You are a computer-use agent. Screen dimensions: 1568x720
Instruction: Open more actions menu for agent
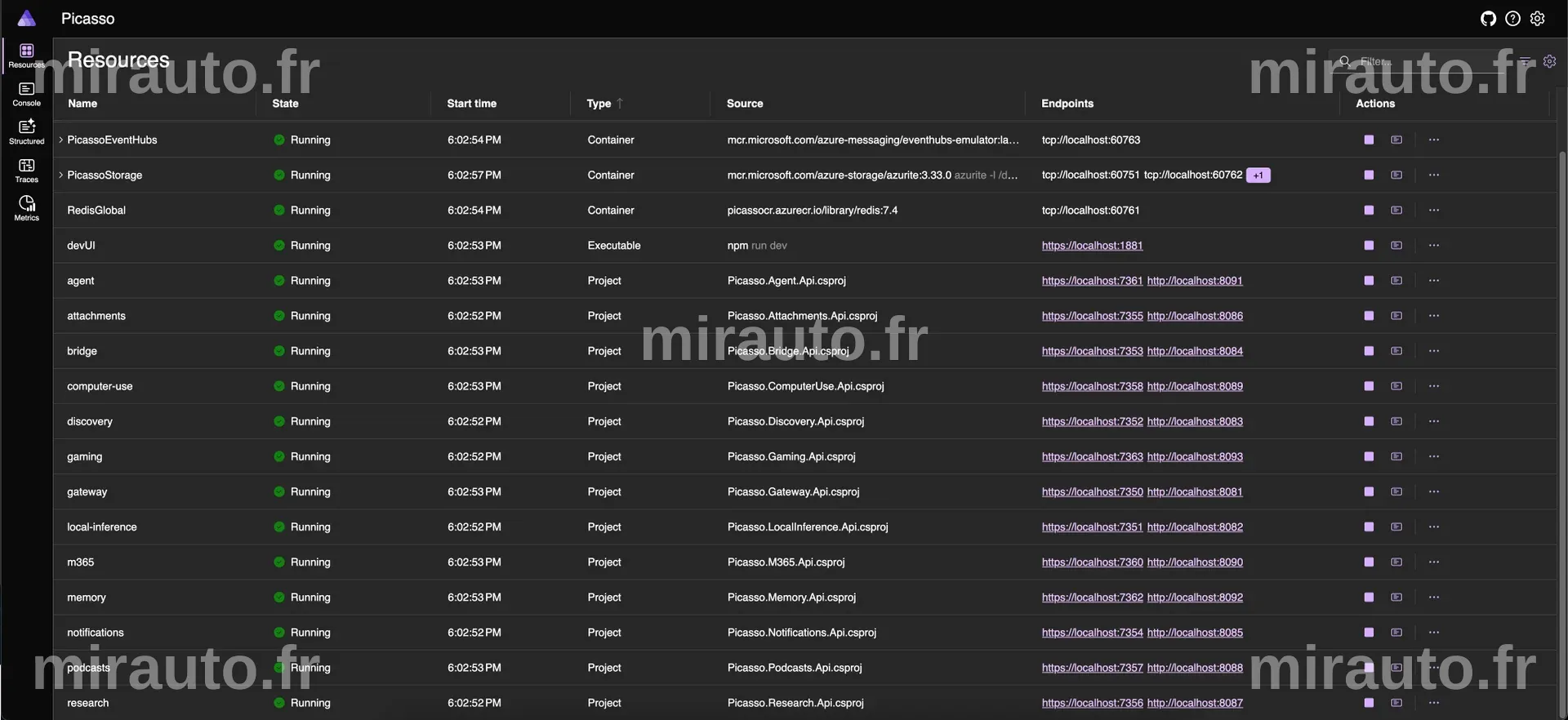(1434, 280)
